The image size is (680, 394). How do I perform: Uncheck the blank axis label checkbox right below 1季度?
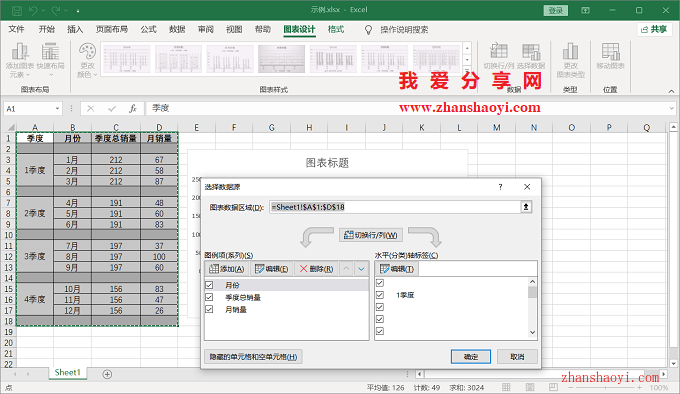point(380,307)
